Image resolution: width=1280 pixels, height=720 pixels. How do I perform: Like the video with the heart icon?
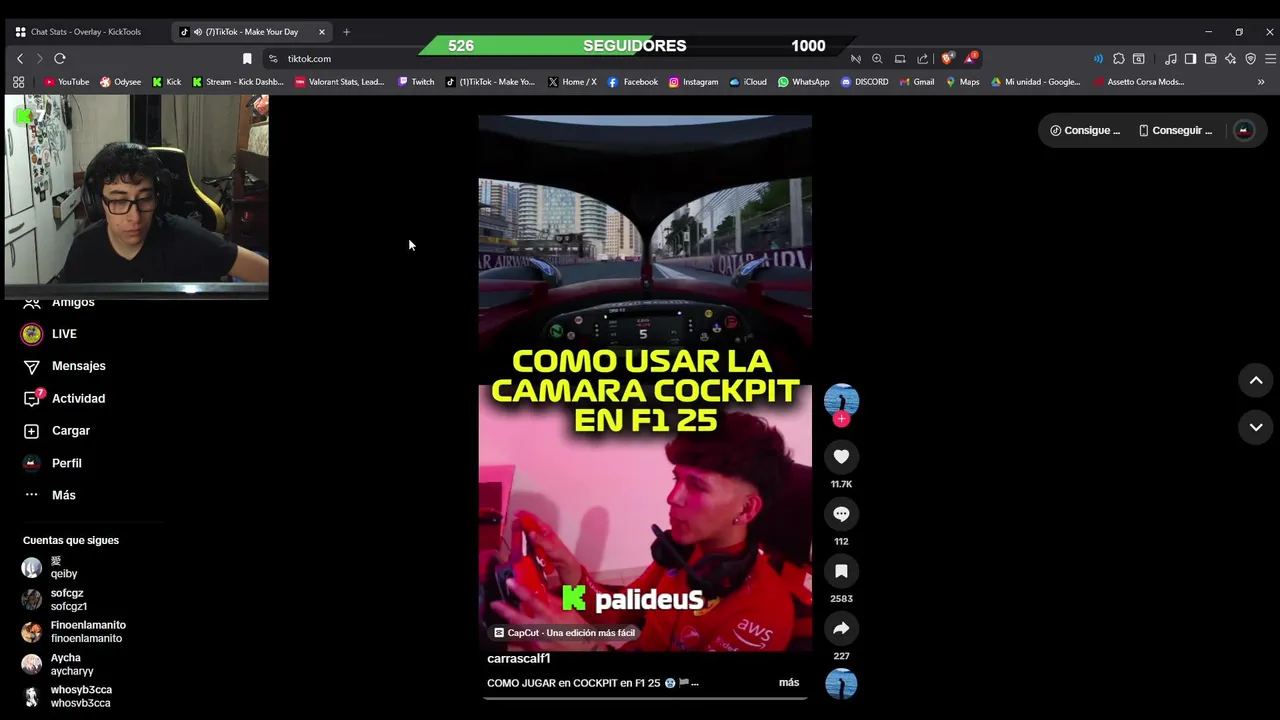point(841,457)
